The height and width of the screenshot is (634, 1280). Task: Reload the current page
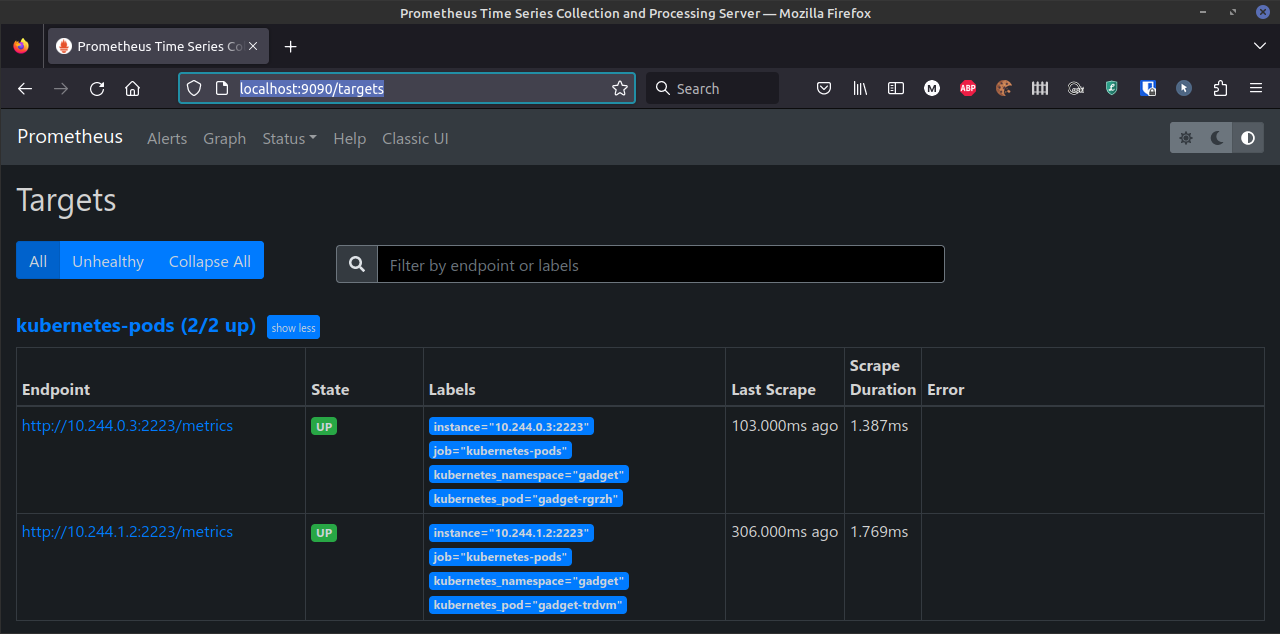point(97,88)
